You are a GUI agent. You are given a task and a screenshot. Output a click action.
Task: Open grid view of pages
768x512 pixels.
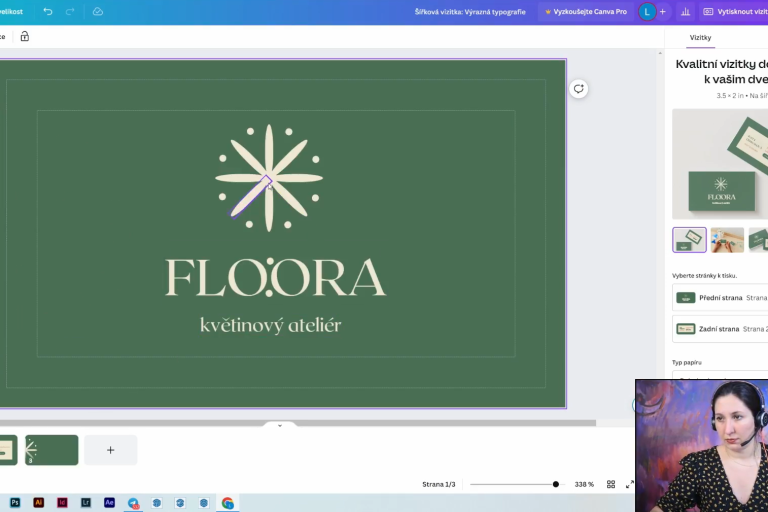[x=610, y=484]
